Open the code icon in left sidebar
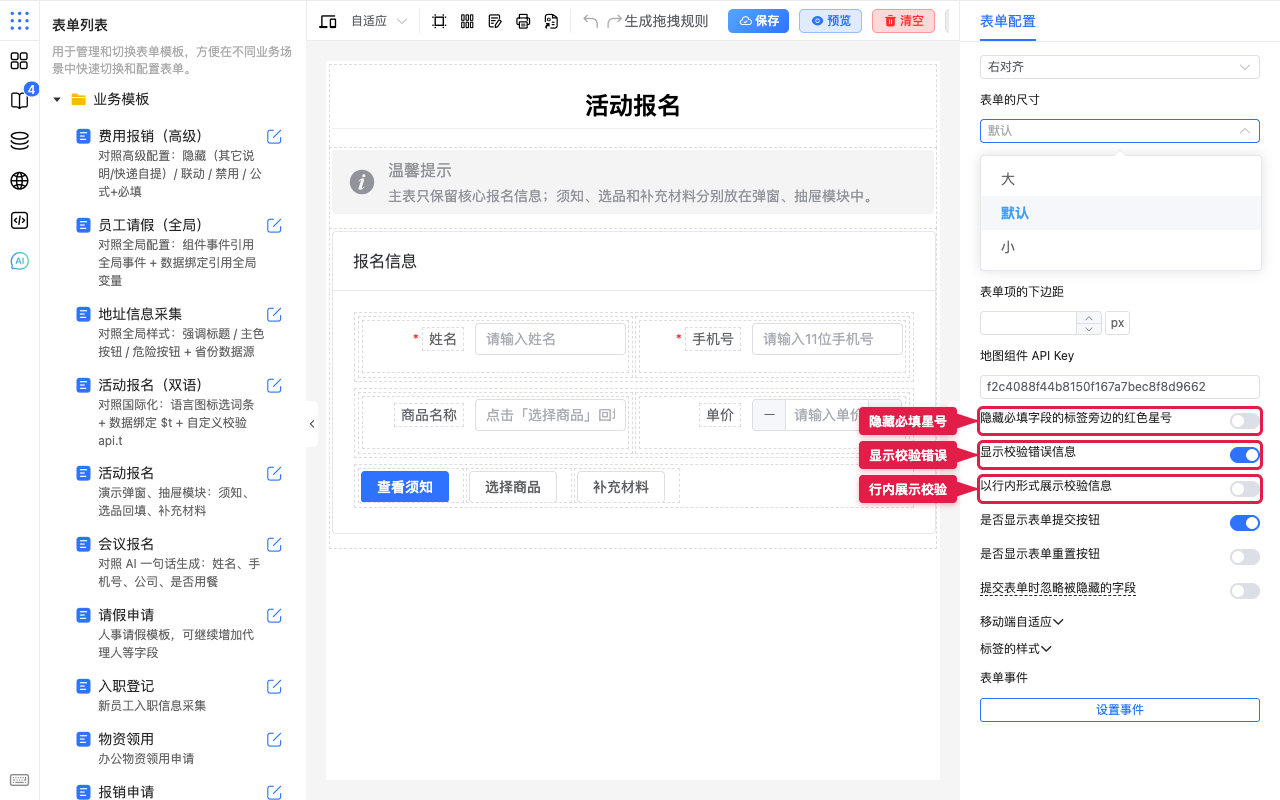1280x800 pixels. pos(19,221)
